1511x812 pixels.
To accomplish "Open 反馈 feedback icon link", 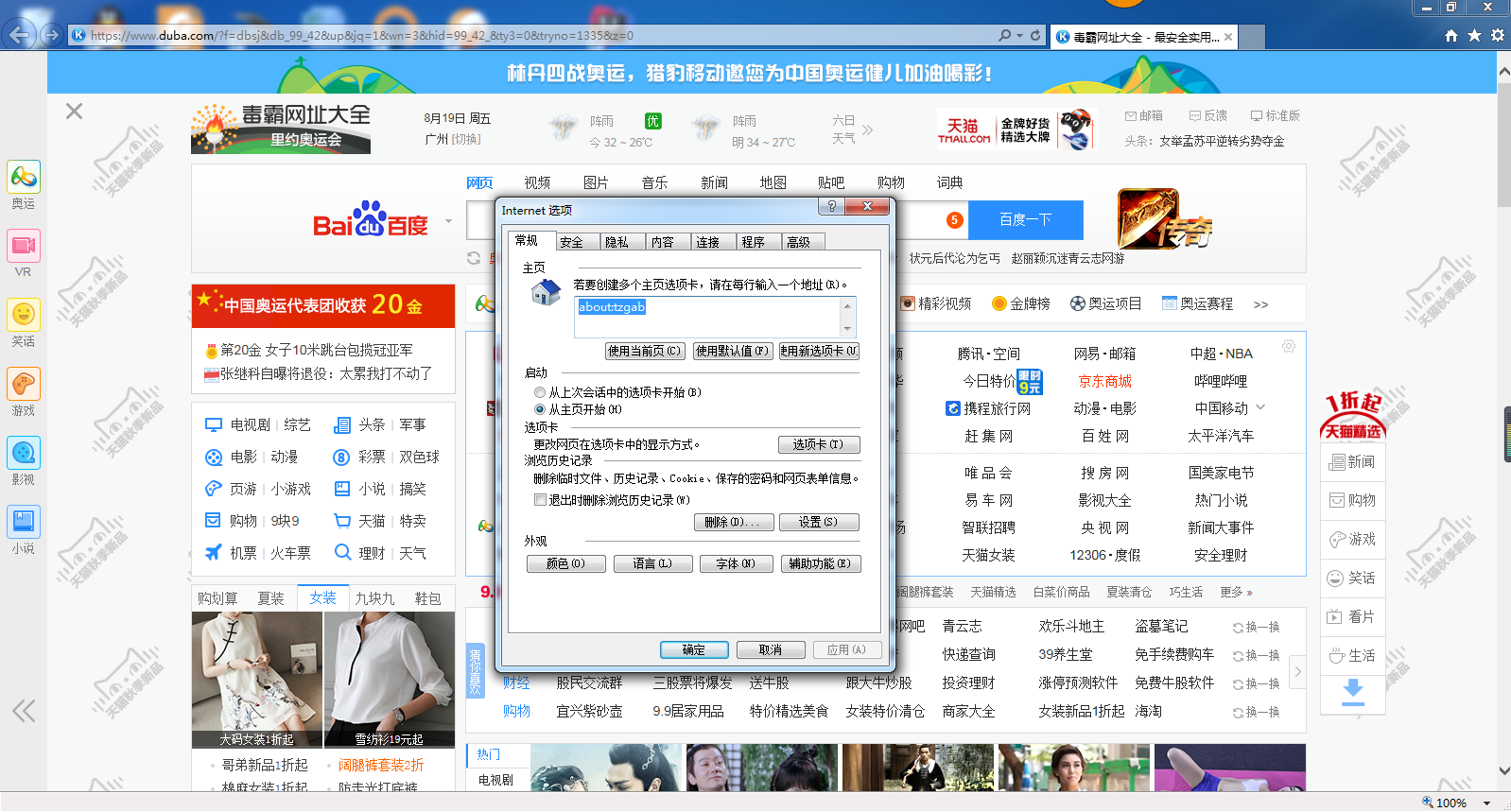I will 1208,115.
